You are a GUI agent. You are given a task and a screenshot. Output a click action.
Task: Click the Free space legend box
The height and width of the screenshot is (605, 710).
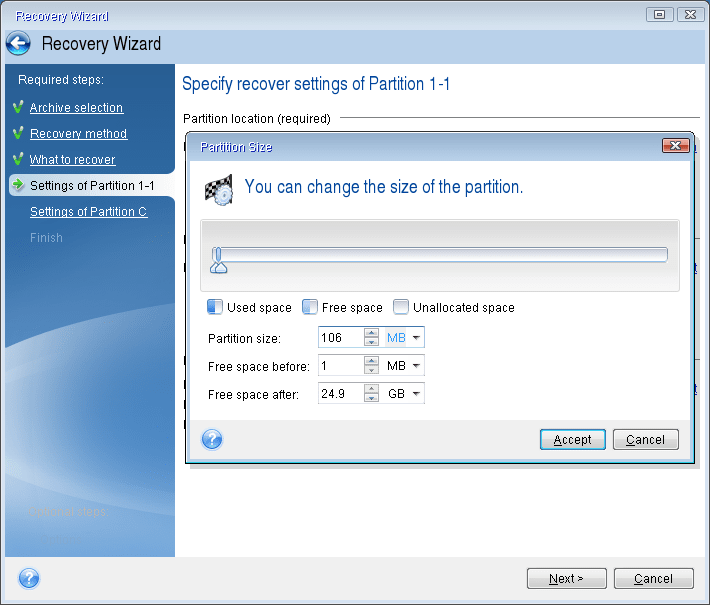pyautogui.click(x=310, y=308)
